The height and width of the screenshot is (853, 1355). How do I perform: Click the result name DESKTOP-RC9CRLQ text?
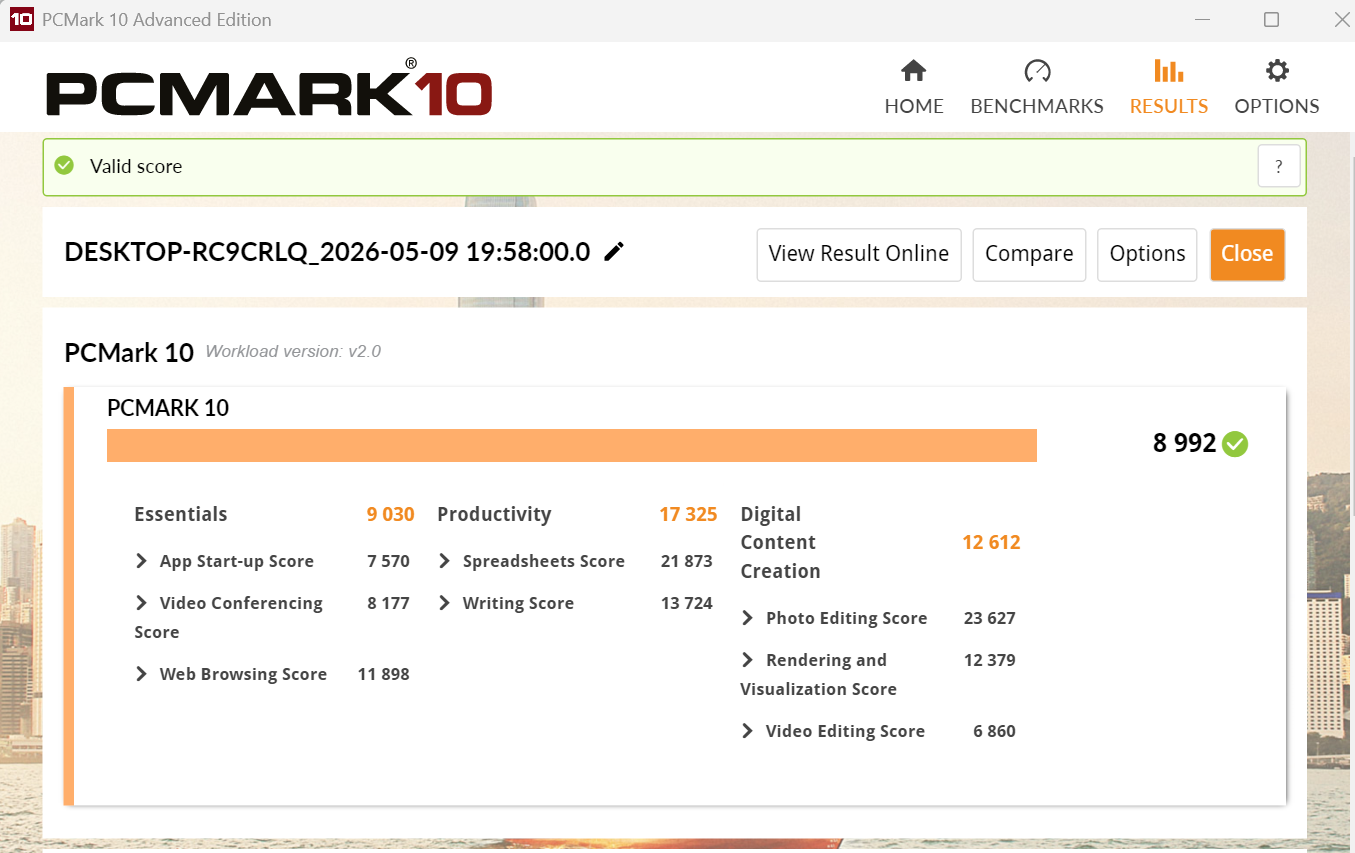pos(327,252)
